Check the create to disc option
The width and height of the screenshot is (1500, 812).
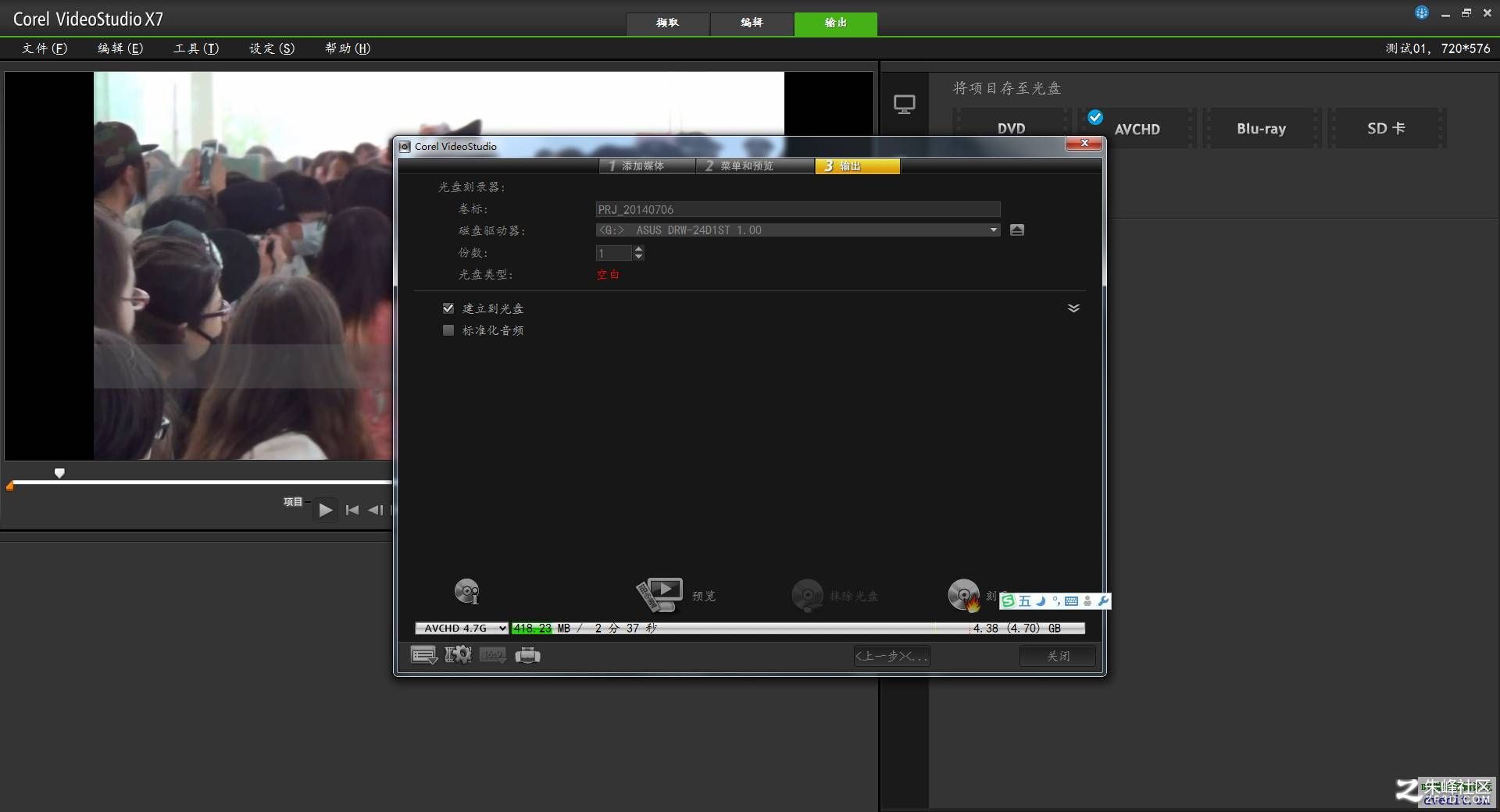pos(448,308)
